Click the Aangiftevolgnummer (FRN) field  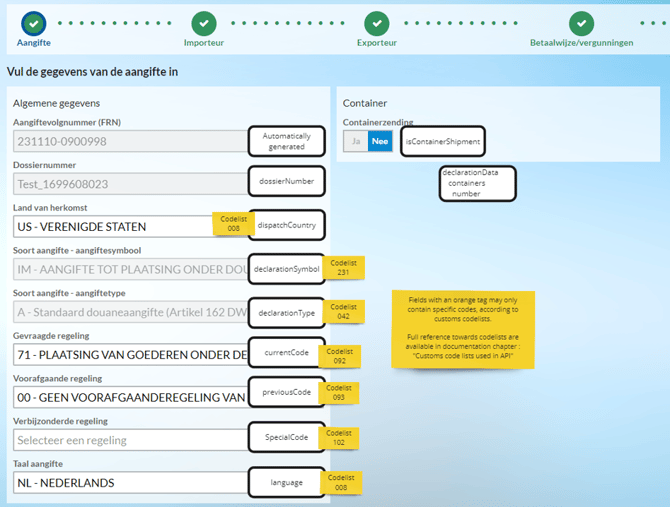131,141
